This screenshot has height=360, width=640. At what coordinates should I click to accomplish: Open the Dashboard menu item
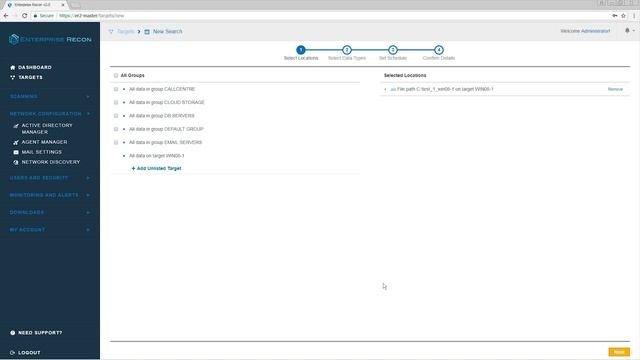[x=35, y=67]
